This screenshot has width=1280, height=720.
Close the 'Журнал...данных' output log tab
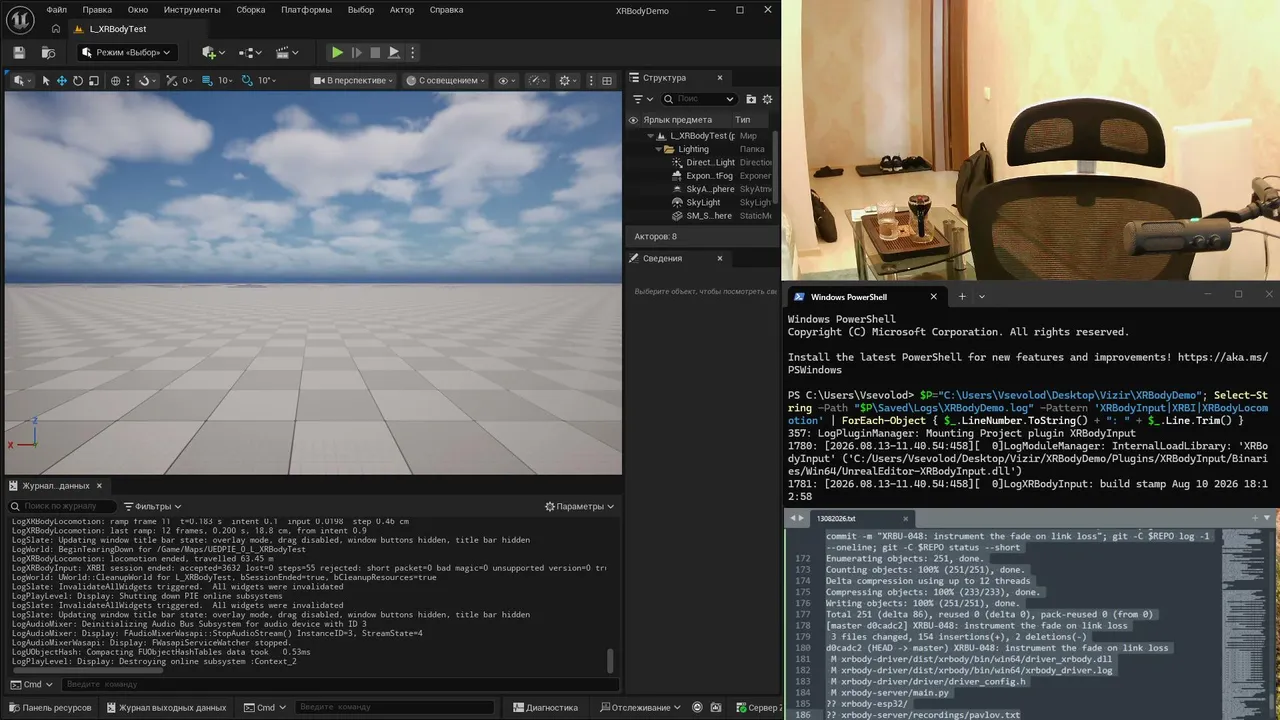point(99,485)
